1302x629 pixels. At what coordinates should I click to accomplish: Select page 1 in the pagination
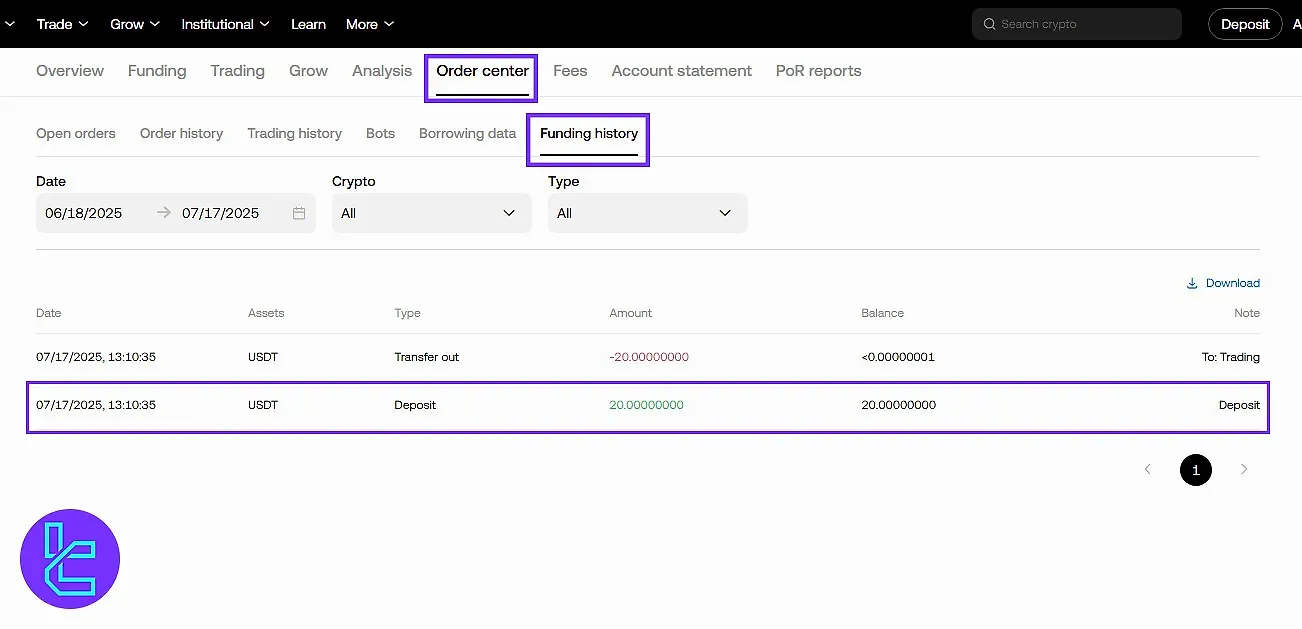tap(1196, 469)
